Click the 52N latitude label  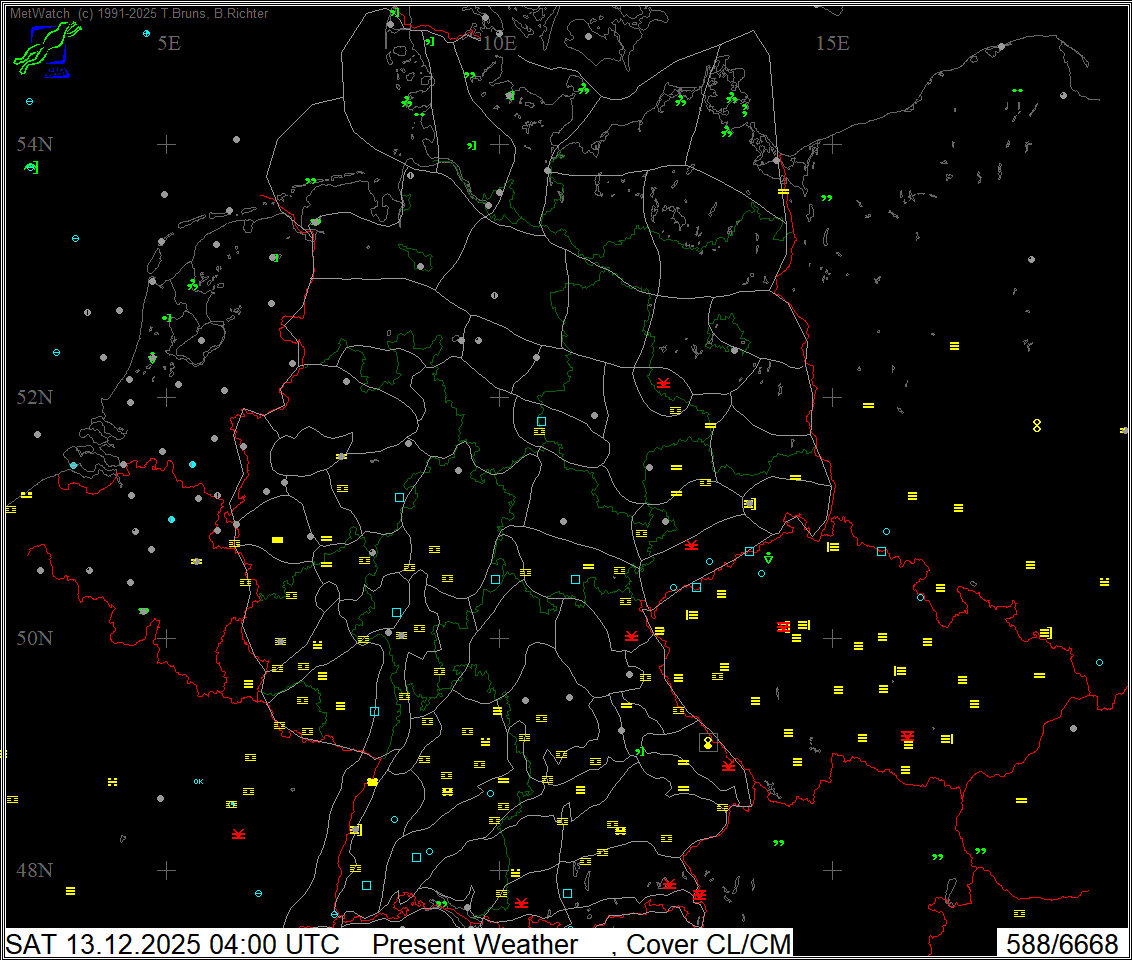pos(35,398)
